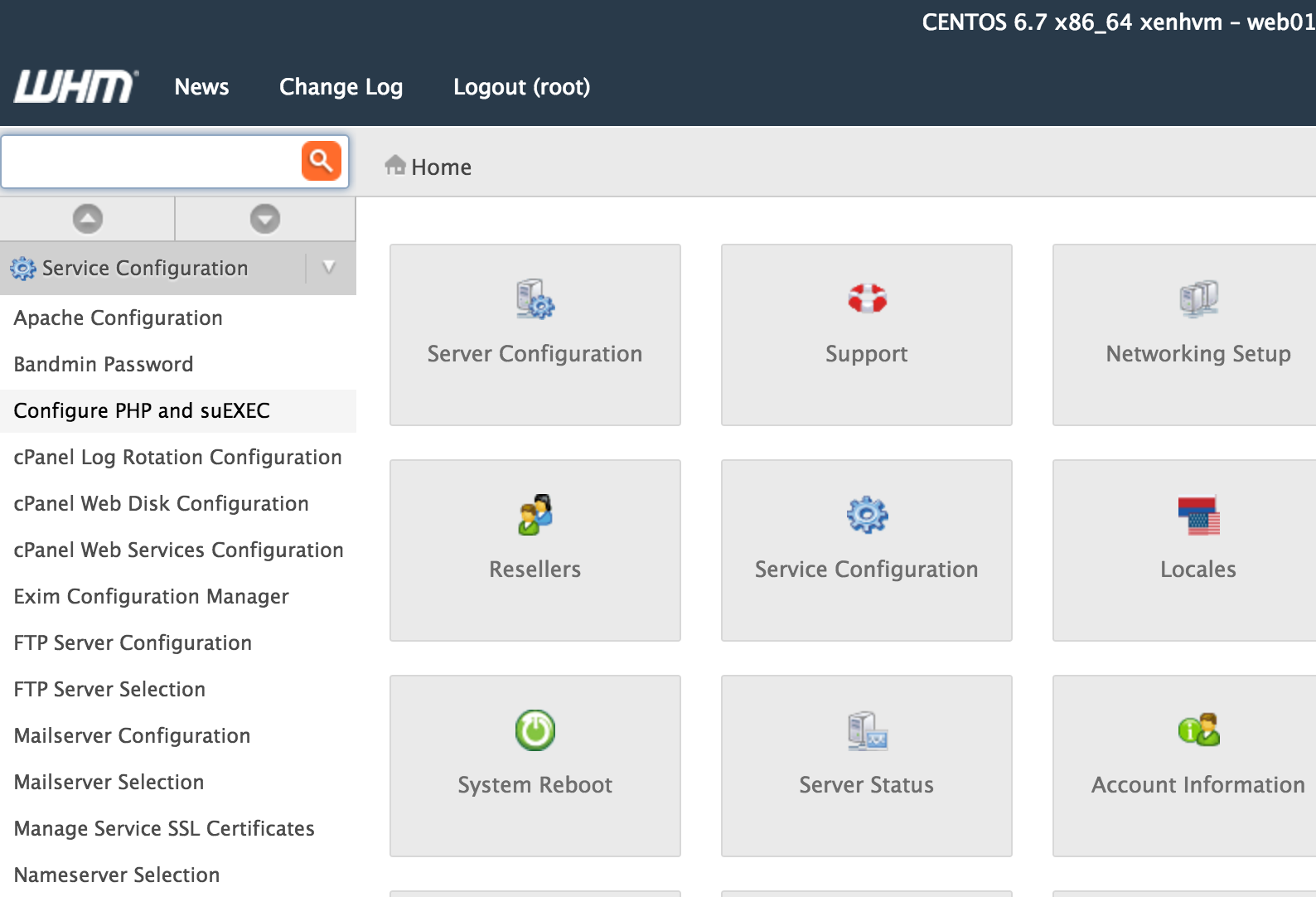This screenshot has height=897, width=1316.
Task: Open the Change Log menu item
Action: 341,87
